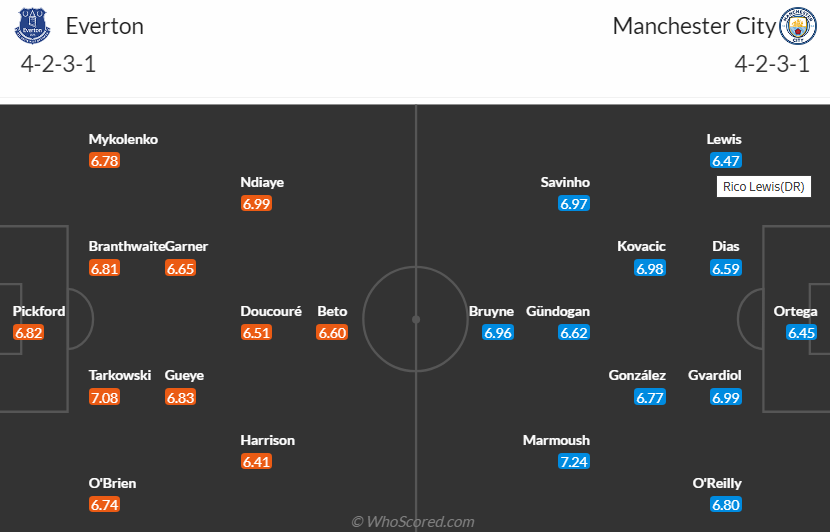Select Marmoush's 7.24 rating badge
This screenshot has width=830, height=532.
point(574,462)
